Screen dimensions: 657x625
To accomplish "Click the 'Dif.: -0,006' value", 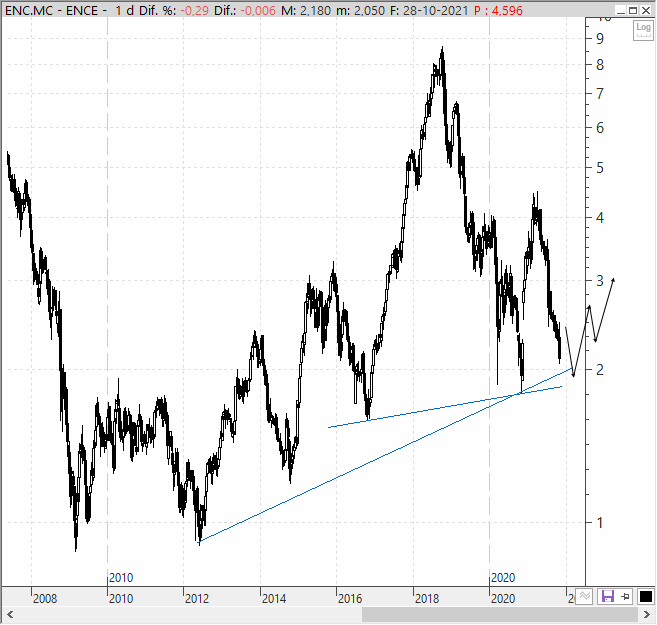I will click(x=245, y=10).
